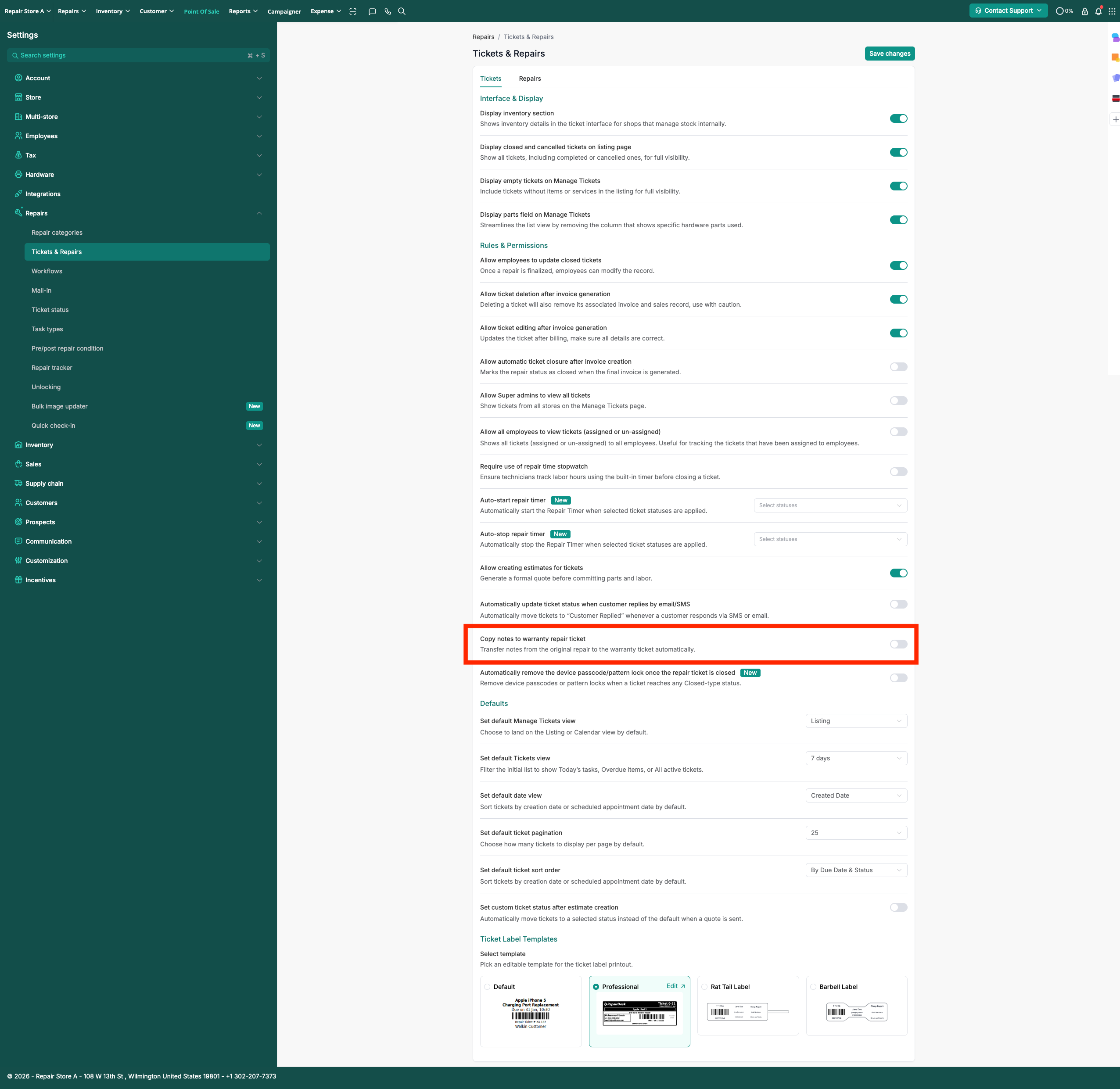Click the lock screen icon
1120x1089 pixels.
[1084, 11]
